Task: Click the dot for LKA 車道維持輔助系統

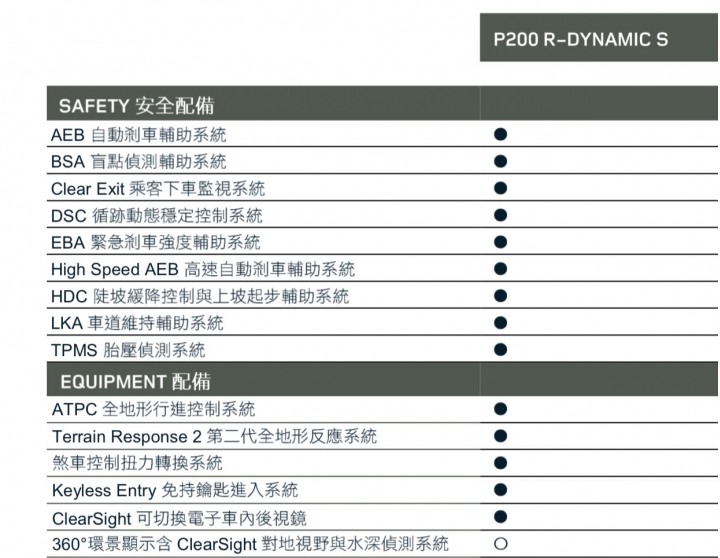Action: [x=501, y=323]
